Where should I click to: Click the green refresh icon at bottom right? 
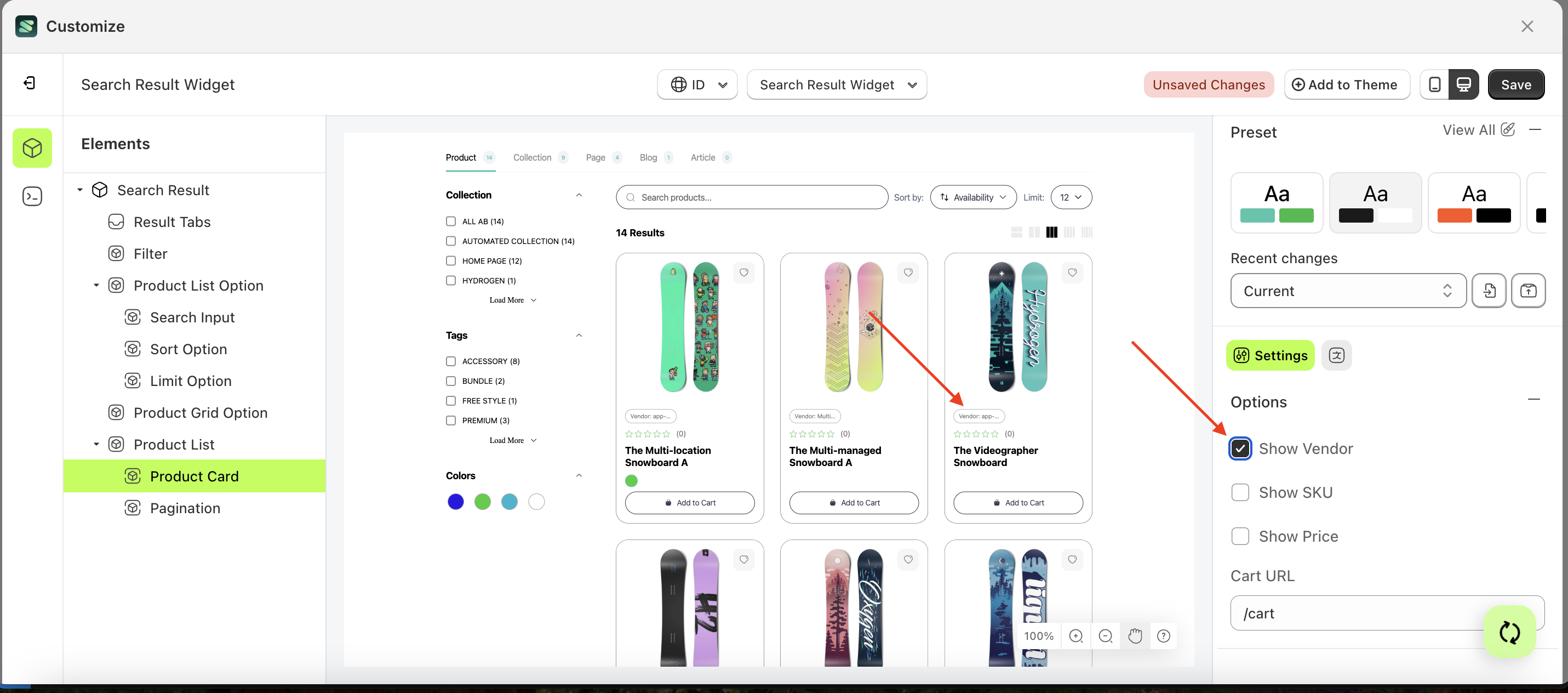point(1509,632)
